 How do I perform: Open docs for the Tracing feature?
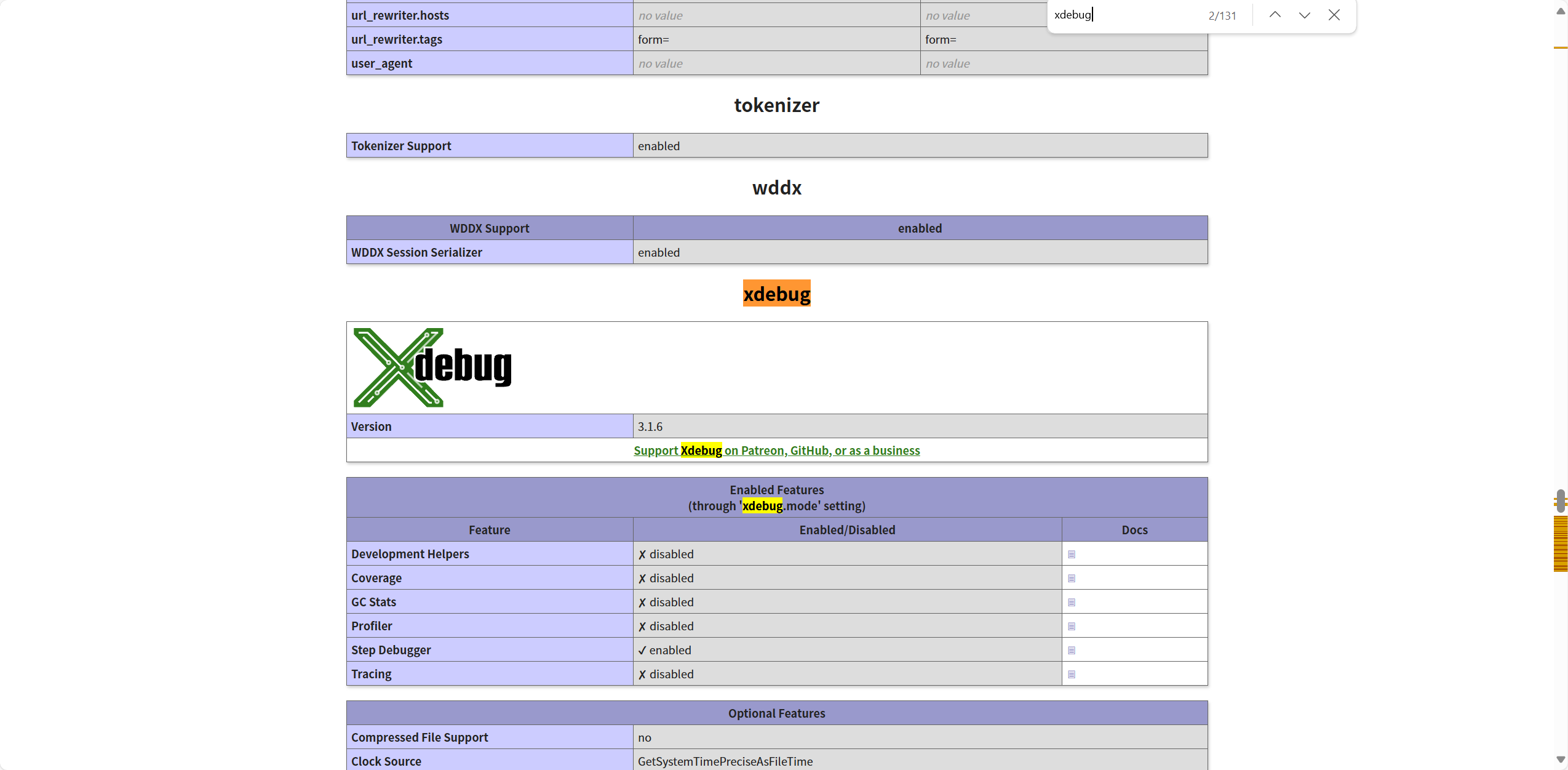click(1071, 673)
